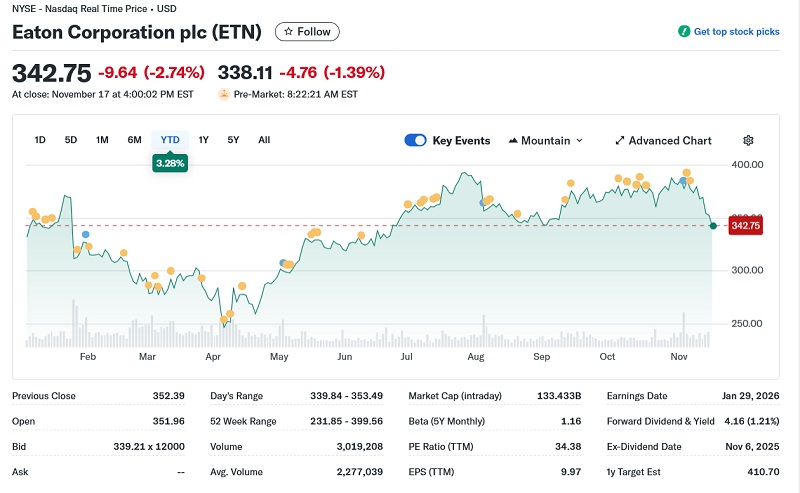The height and width of the screenshot is (493, 800).
Task: Click the 250.00 y-axis label
Action: click(x=747, y=323)
